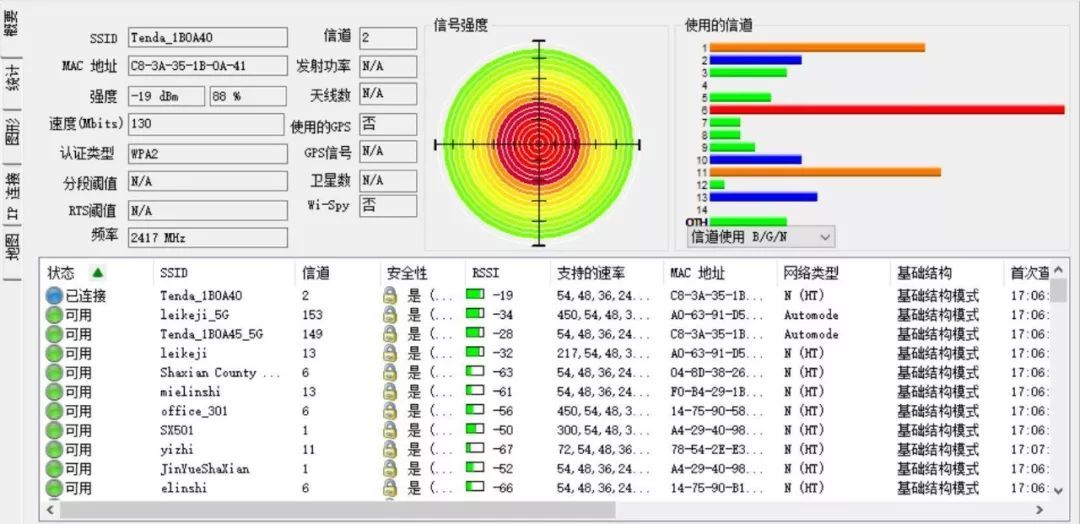Image resolution: width=1080 pixels, height=524 pixels.
Task: Click the green sort arrow in 状态 header
Action: (x=97, y=272)
